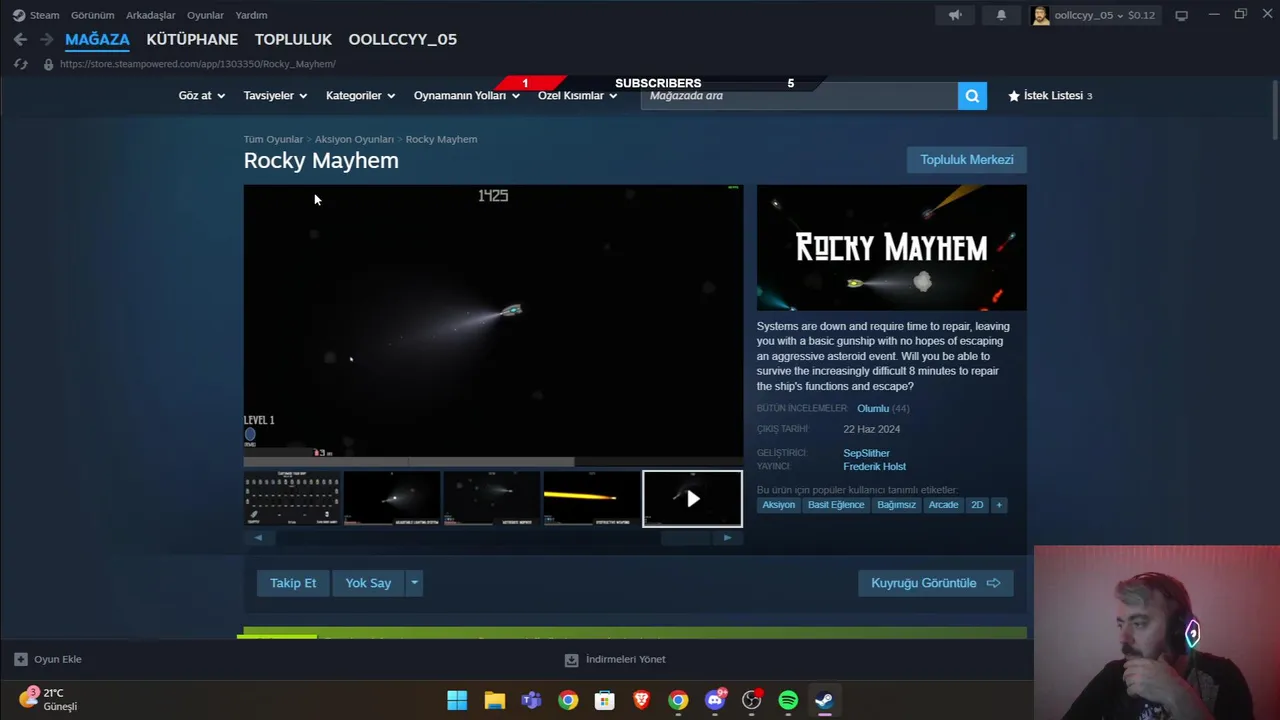Open Brave browser from the taskbar

click(x=641, y=700)
